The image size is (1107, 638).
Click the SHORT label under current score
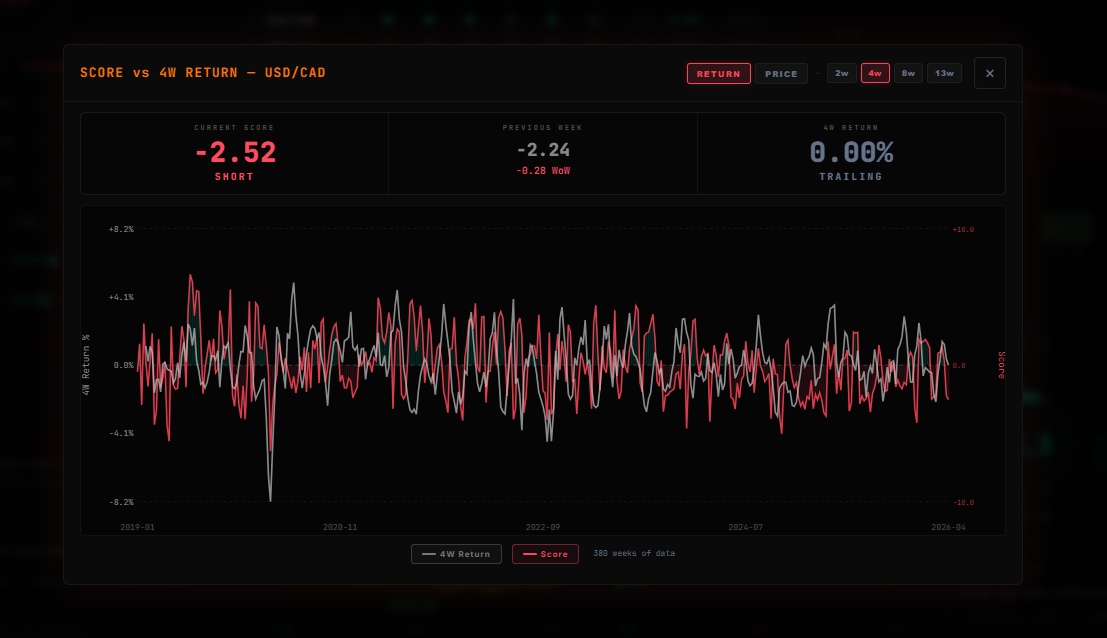click(234, 177)
